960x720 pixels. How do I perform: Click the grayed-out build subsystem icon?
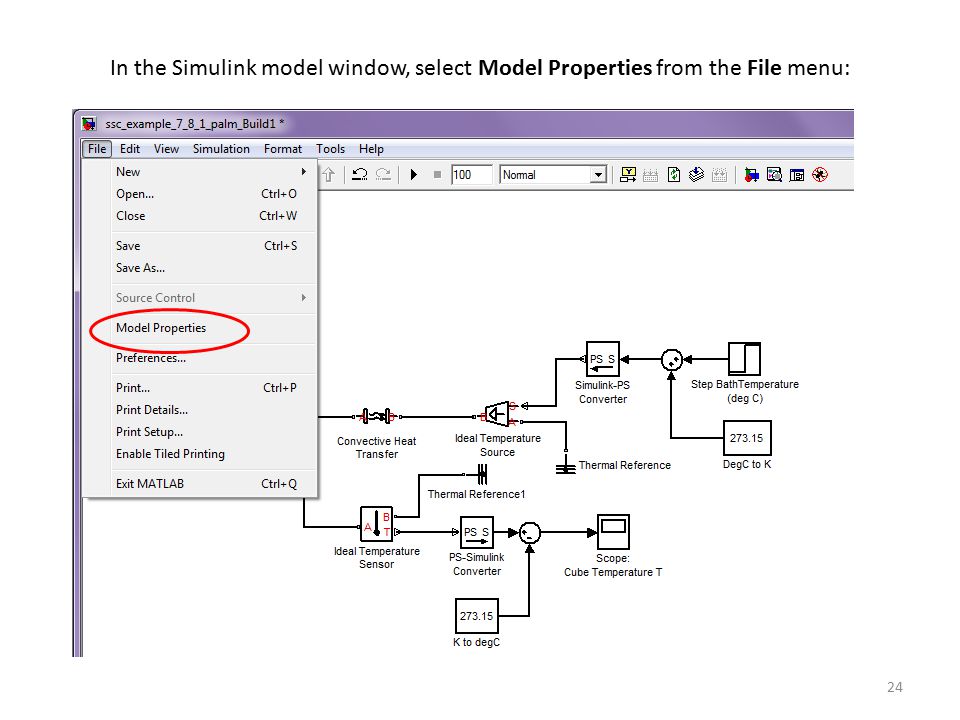tap(719, 175)
